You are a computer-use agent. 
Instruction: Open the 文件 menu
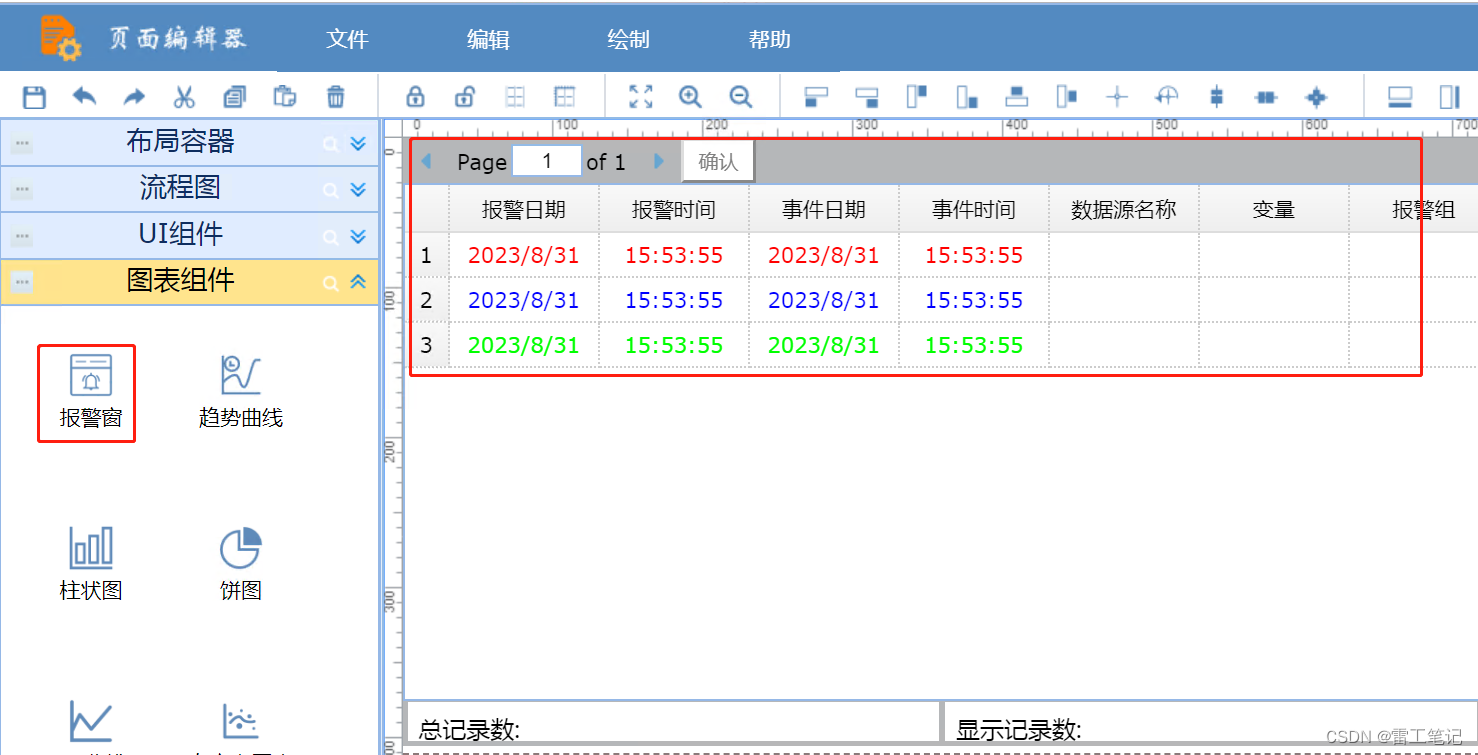(347, 39)
